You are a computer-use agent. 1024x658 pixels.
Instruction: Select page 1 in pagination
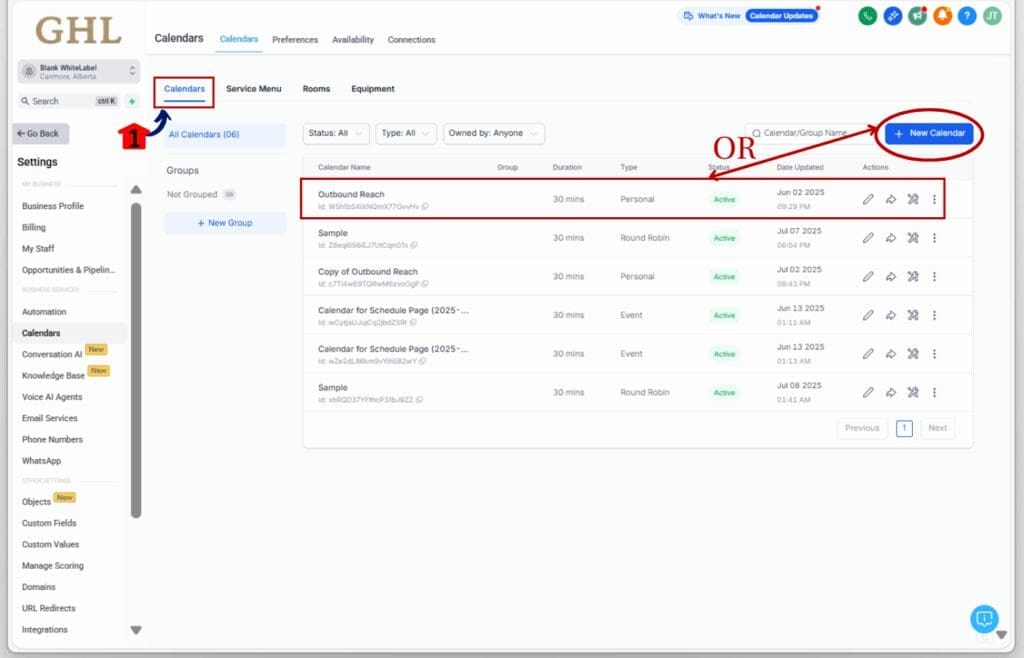pos(904,428)
